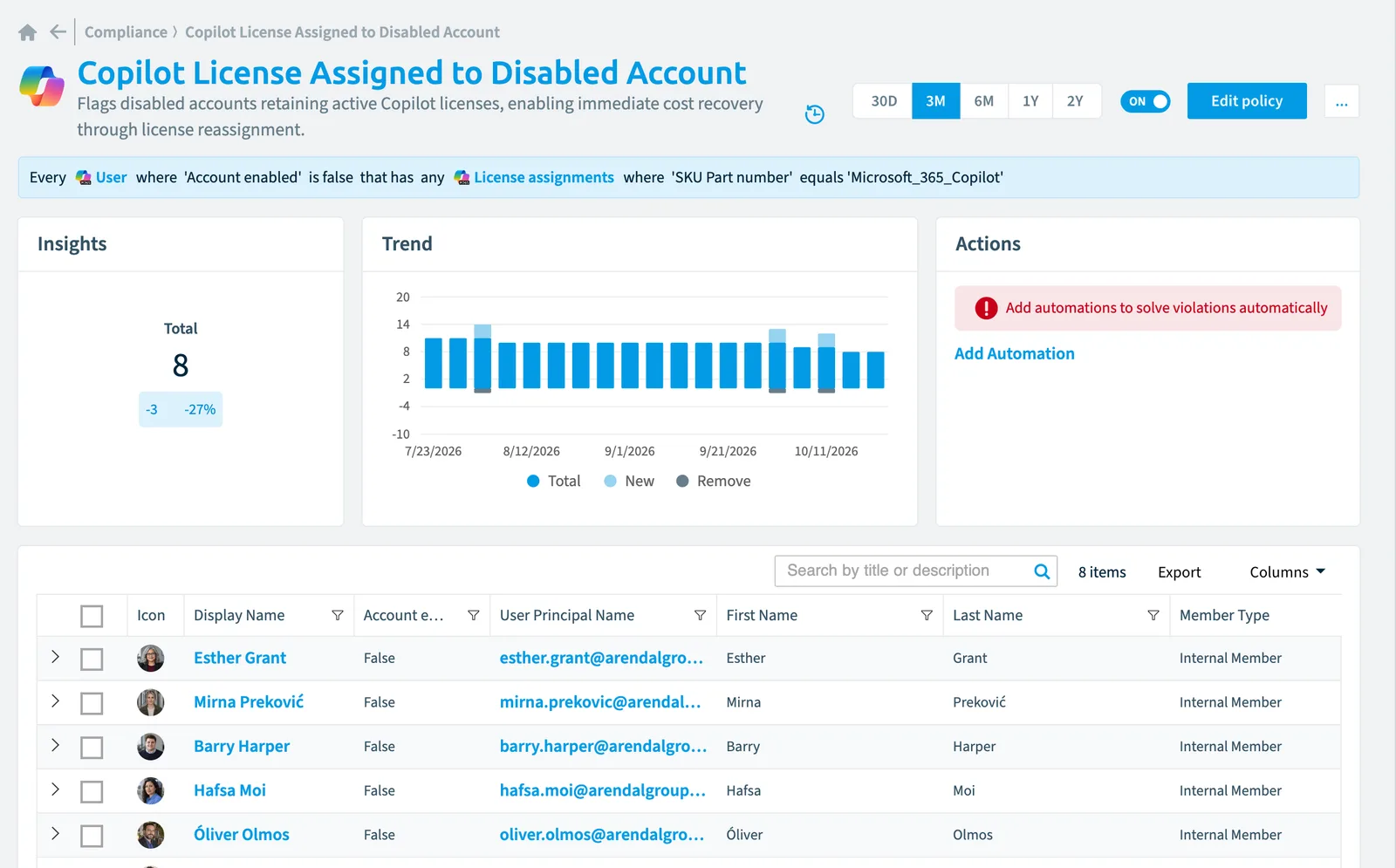Check the Óliver Olmos row checkbox
The width and height of the screenshot is (1396, 868).
pyautogui.click(x=92, y=836)
